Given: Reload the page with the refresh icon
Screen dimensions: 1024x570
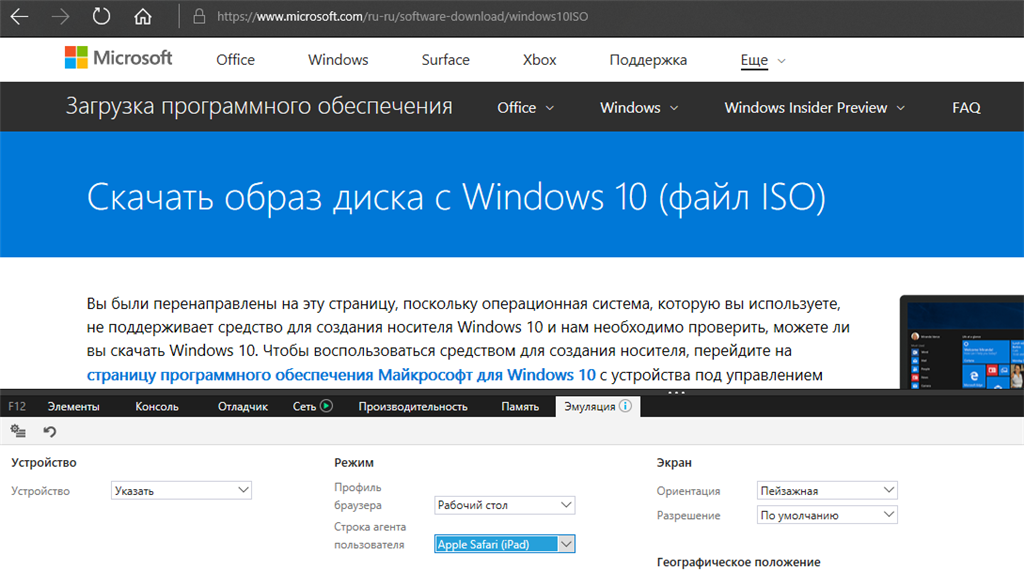Looking at the screenshot, I should (101, 16).
